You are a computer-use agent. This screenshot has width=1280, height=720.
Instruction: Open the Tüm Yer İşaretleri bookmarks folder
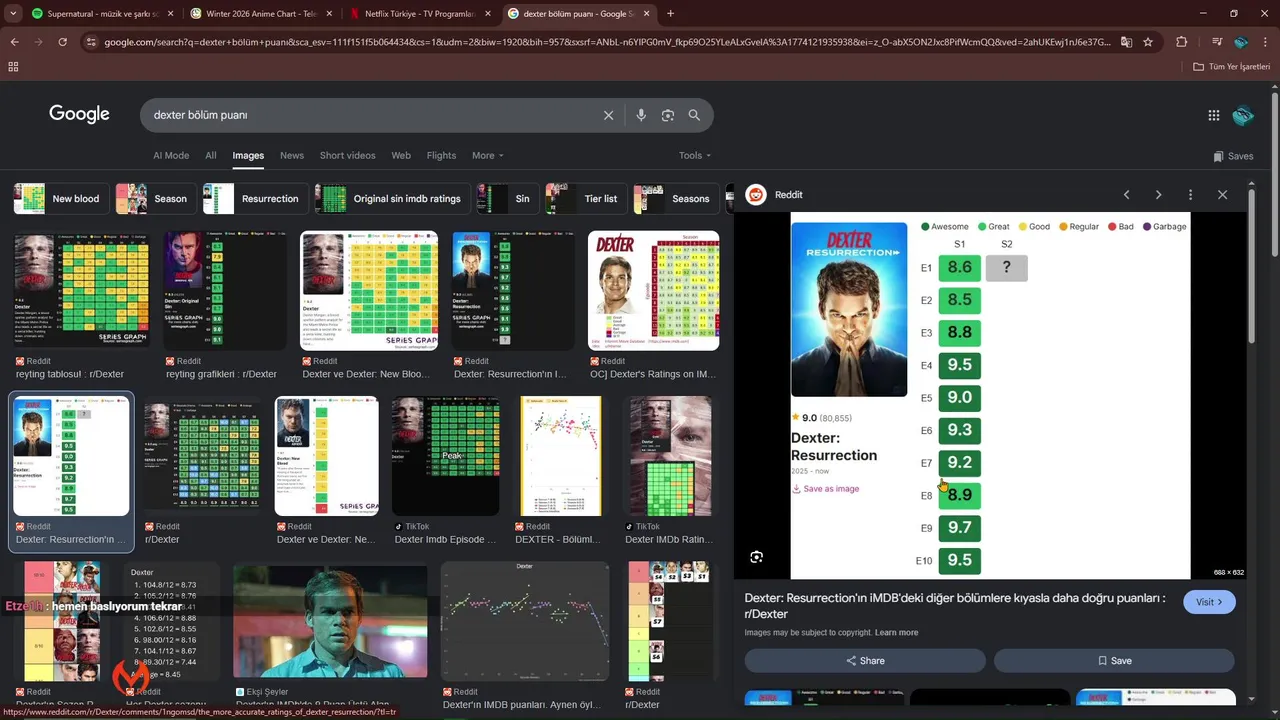coord(1232,66)
